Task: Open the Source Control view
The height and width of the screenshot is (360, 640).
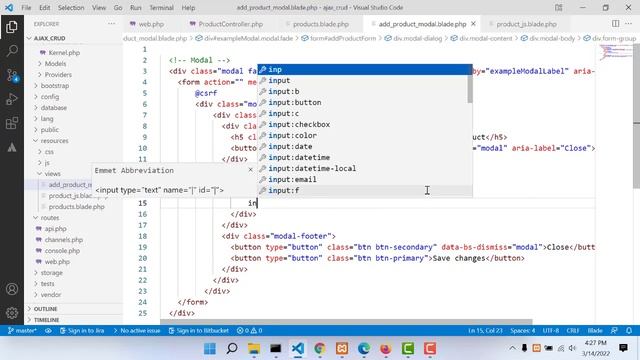Action: coord(12,75)
